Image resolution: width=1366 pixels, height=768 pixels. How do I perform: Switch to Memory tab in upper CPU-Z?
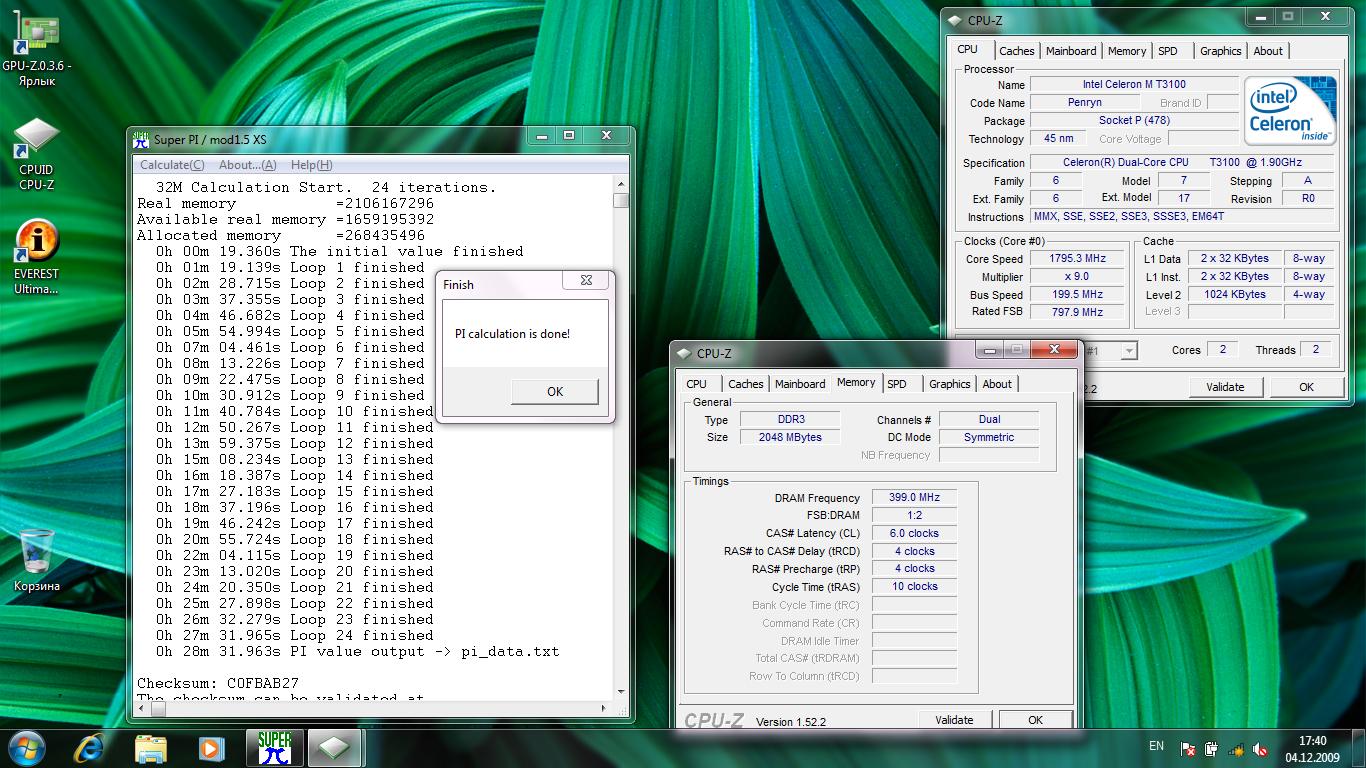[1127, 51]
